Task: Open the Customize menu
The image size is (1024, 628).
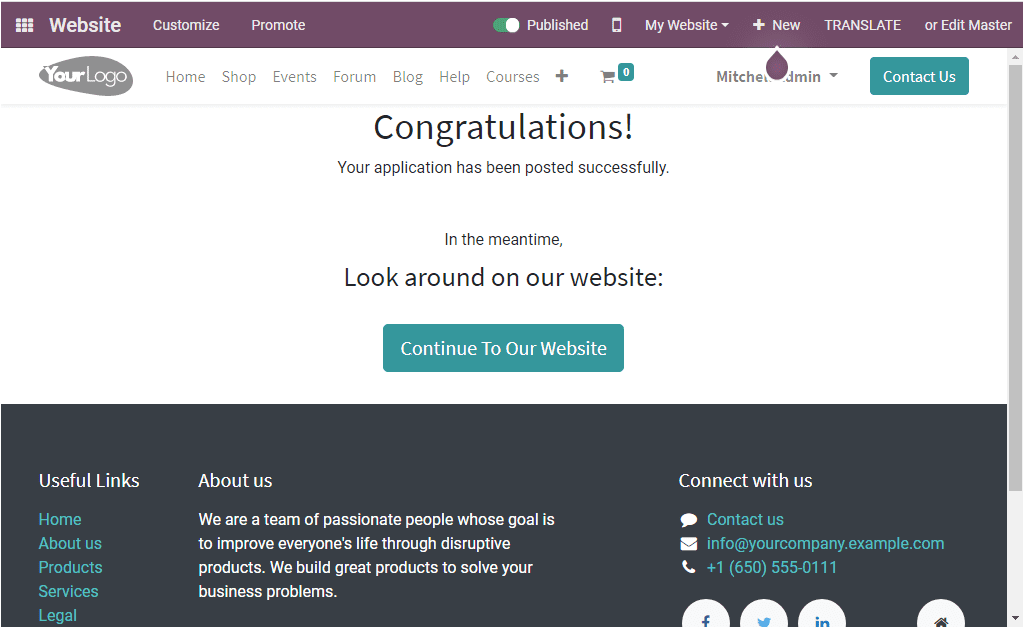Action: click(186, 25)
